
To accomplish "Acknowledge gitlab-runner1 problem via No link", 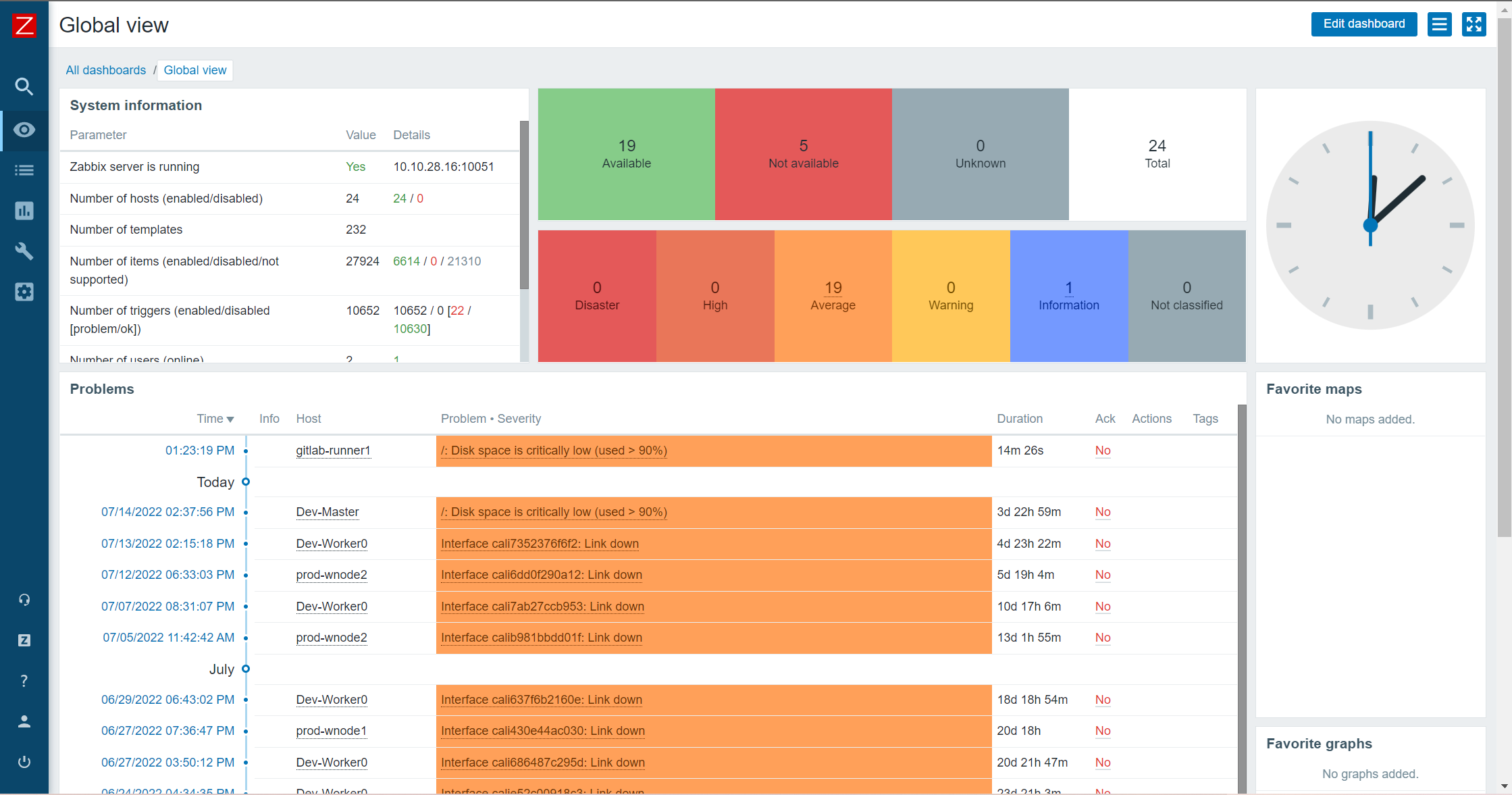I will [1103, 451].
